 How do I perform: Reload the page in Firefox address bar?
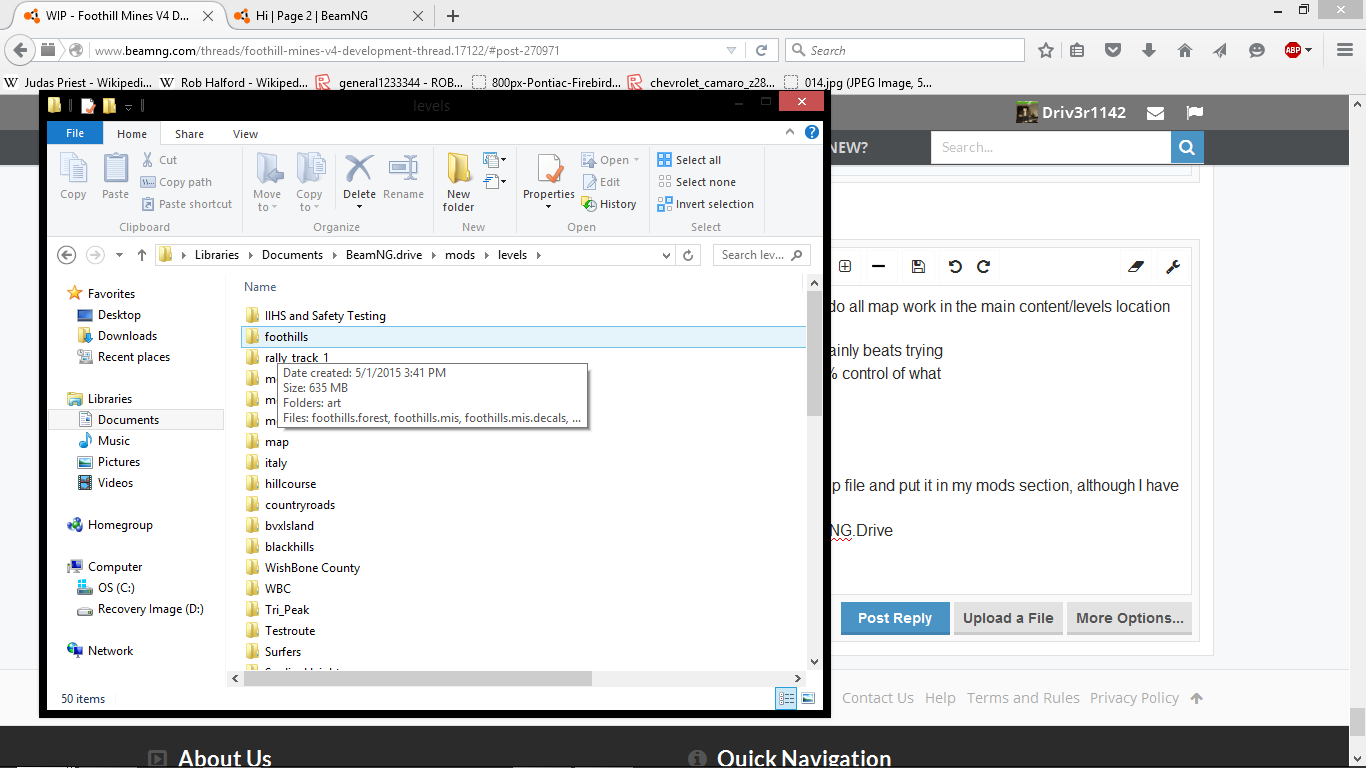pos(761,50)
